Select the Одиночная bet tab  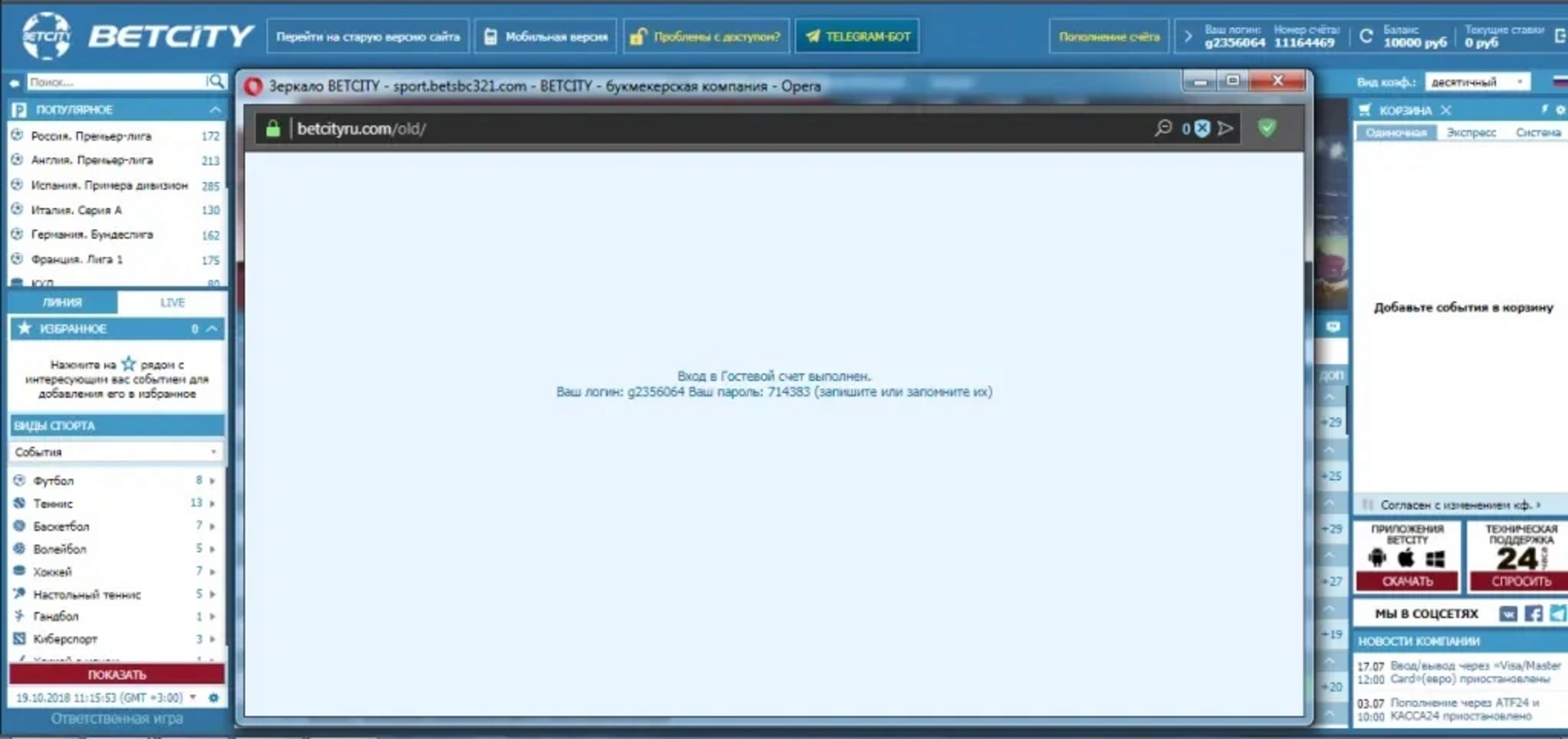pos(1396,133)
